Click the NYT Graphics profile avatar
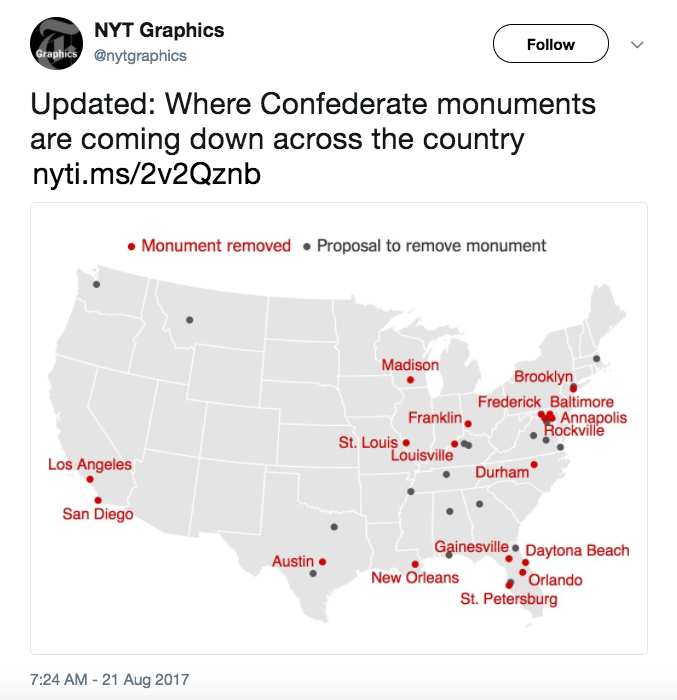Image resolution: width=677 pixels, height=700 pixels. (x=56, y=43)
